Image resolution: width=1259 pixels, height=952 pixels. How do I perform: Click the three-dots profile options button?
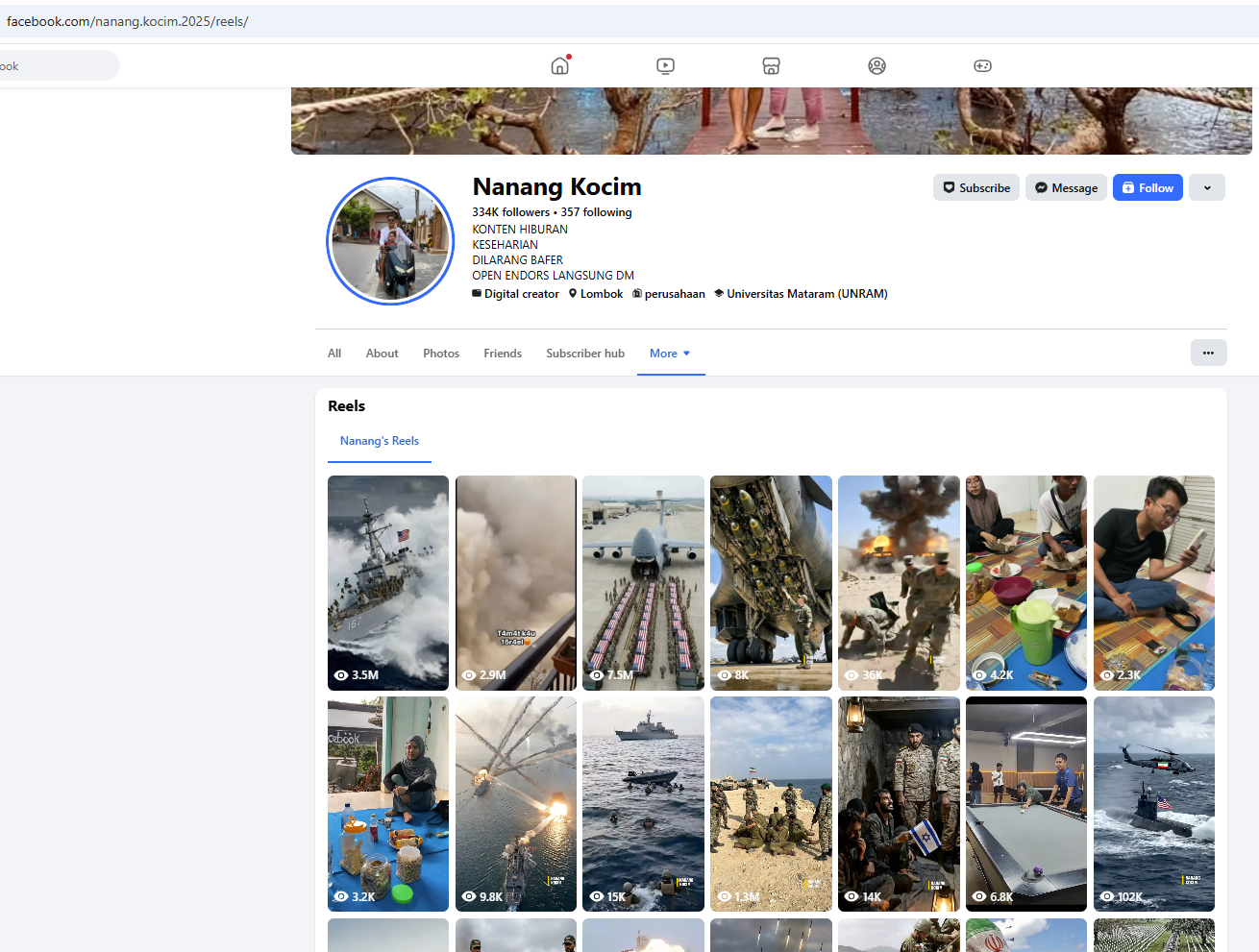click(1208, 353)
